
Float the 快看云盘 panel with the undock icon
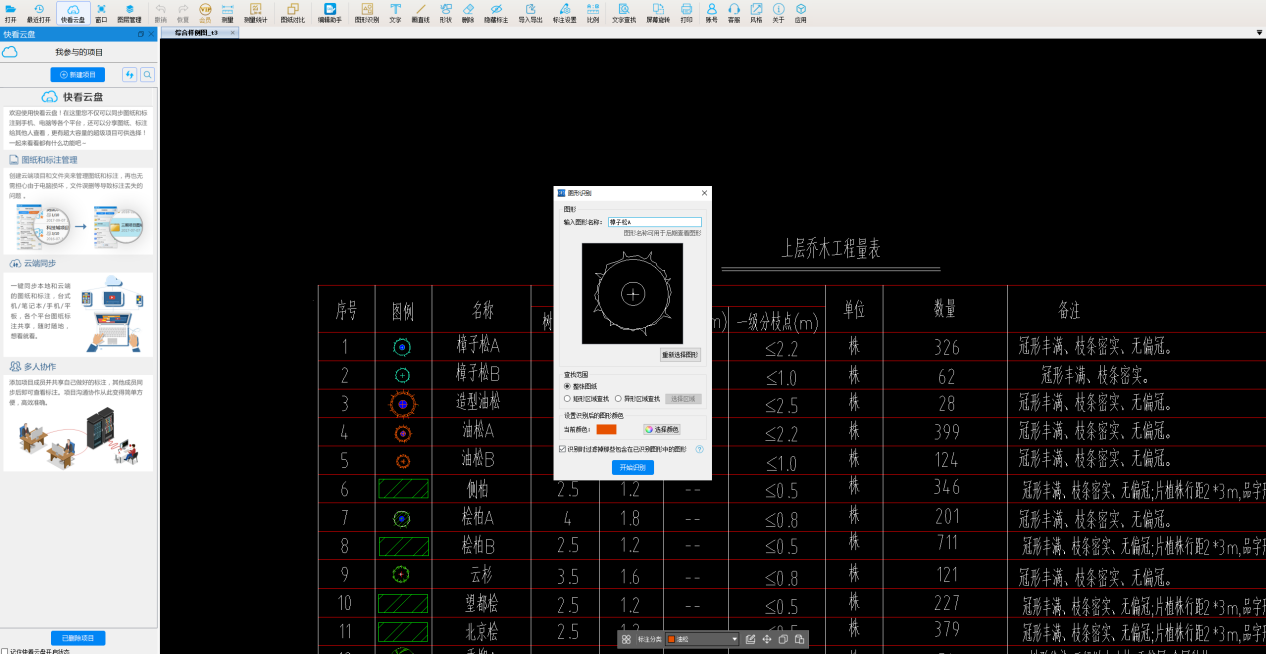point(140,34)
